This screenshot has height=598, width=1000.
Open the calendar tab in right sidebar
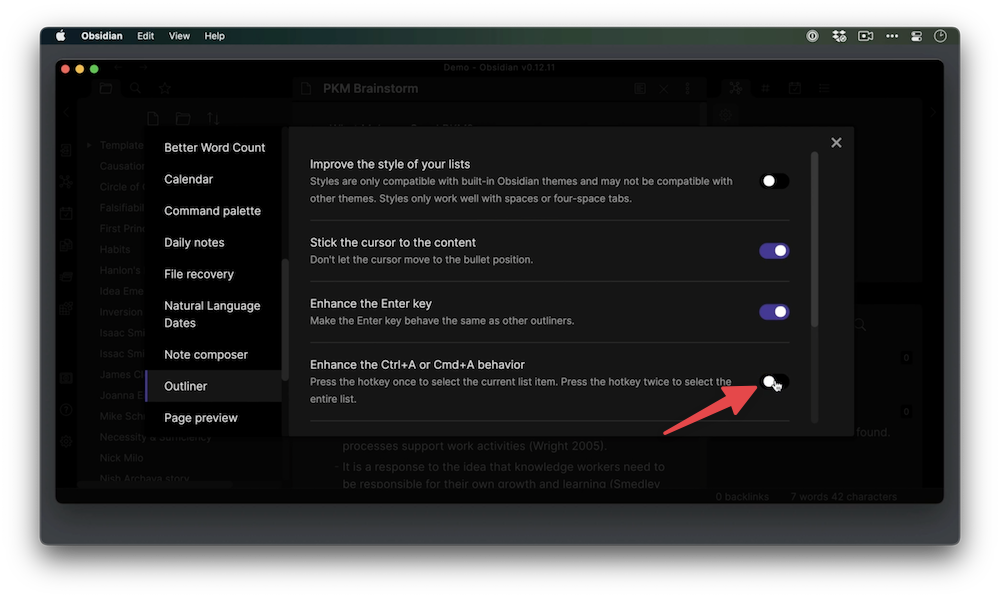(x=795, y=89)
